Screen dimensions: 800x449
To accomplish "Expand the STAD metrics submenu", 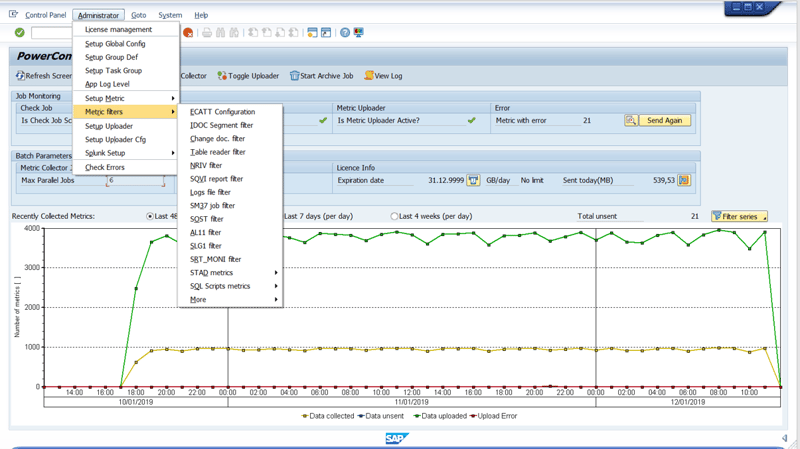I will [230, 272].
